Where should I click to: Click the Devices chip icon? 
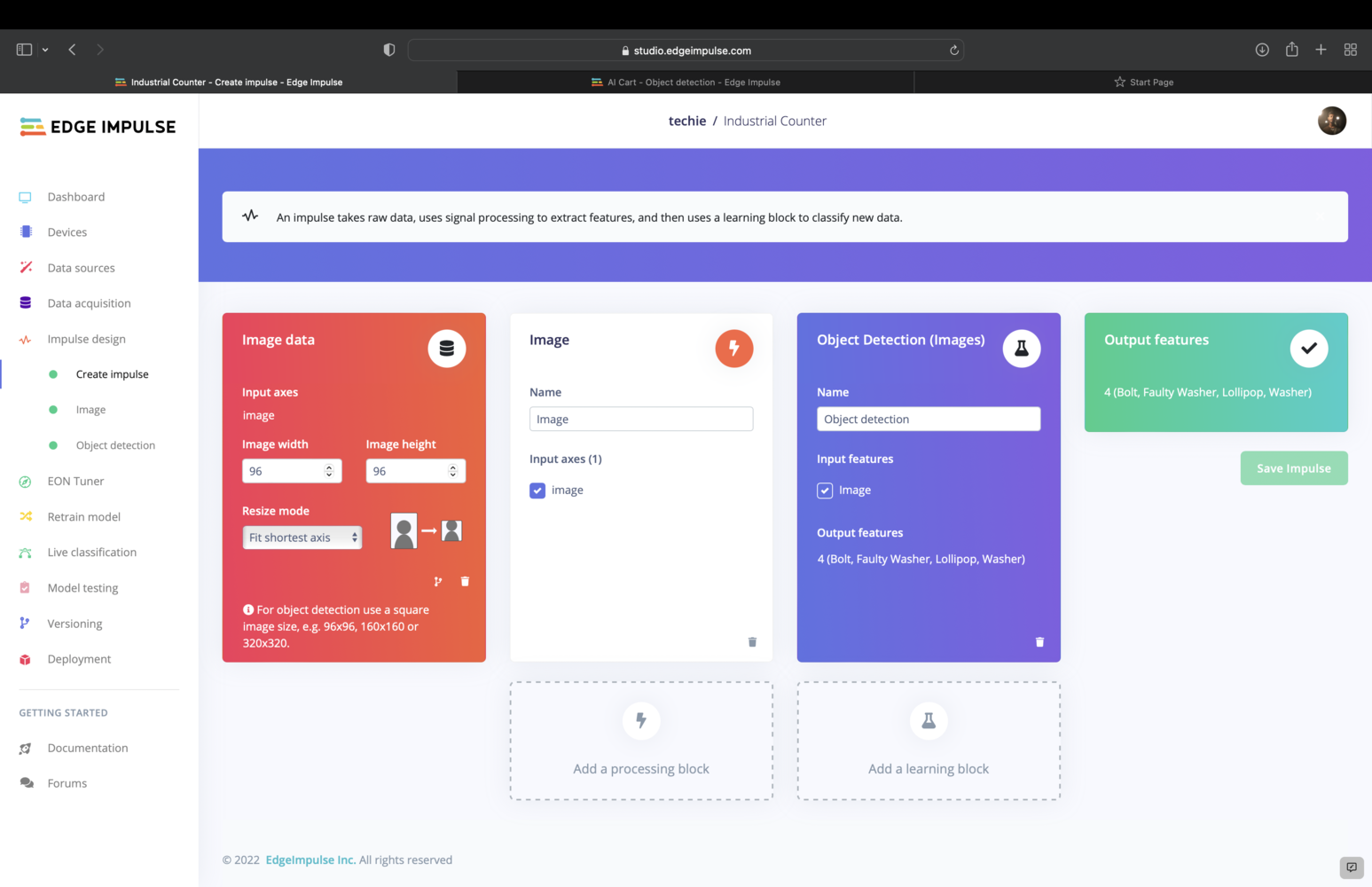coord(25,232)
